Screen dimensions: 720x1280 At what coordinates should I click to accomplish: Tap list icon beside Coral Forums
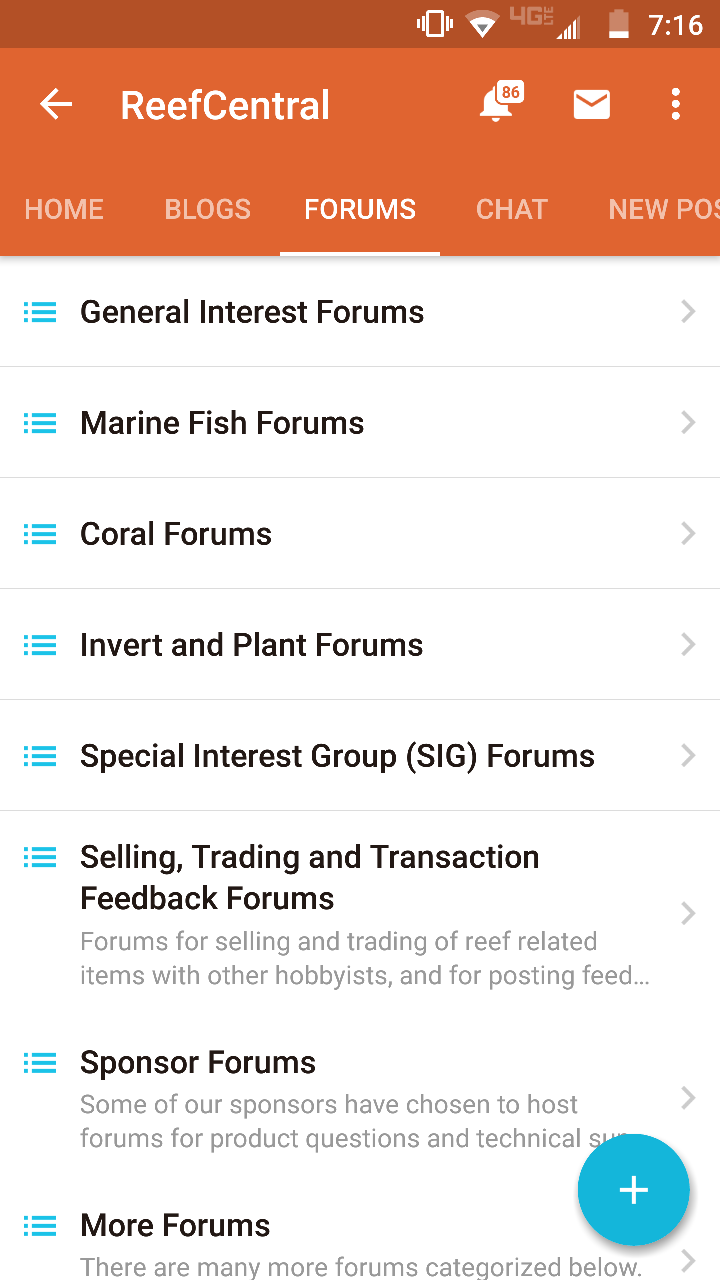40,534
